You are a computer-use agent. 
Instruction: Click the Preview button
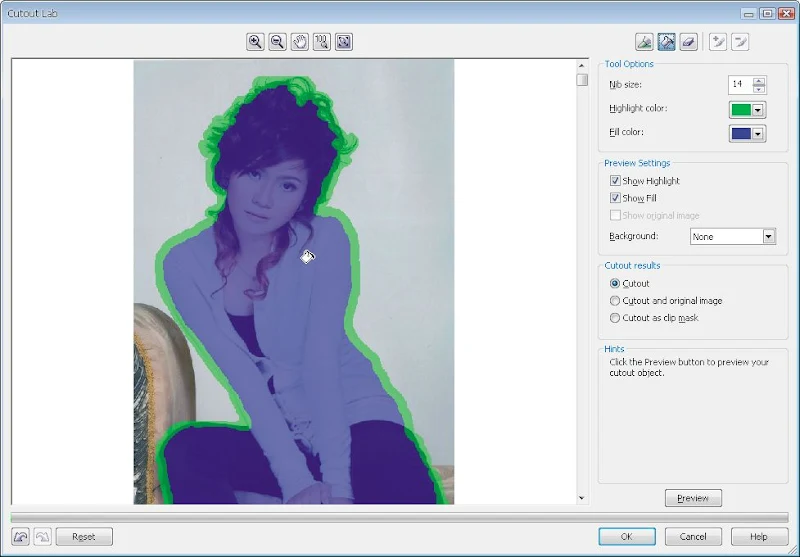pos(693,498)
